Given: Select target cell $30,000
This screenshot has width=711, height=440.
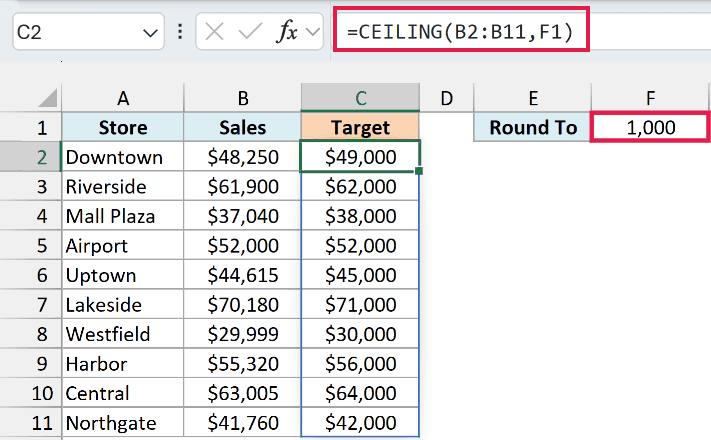Looking at the screenshot, I should 360,333.
